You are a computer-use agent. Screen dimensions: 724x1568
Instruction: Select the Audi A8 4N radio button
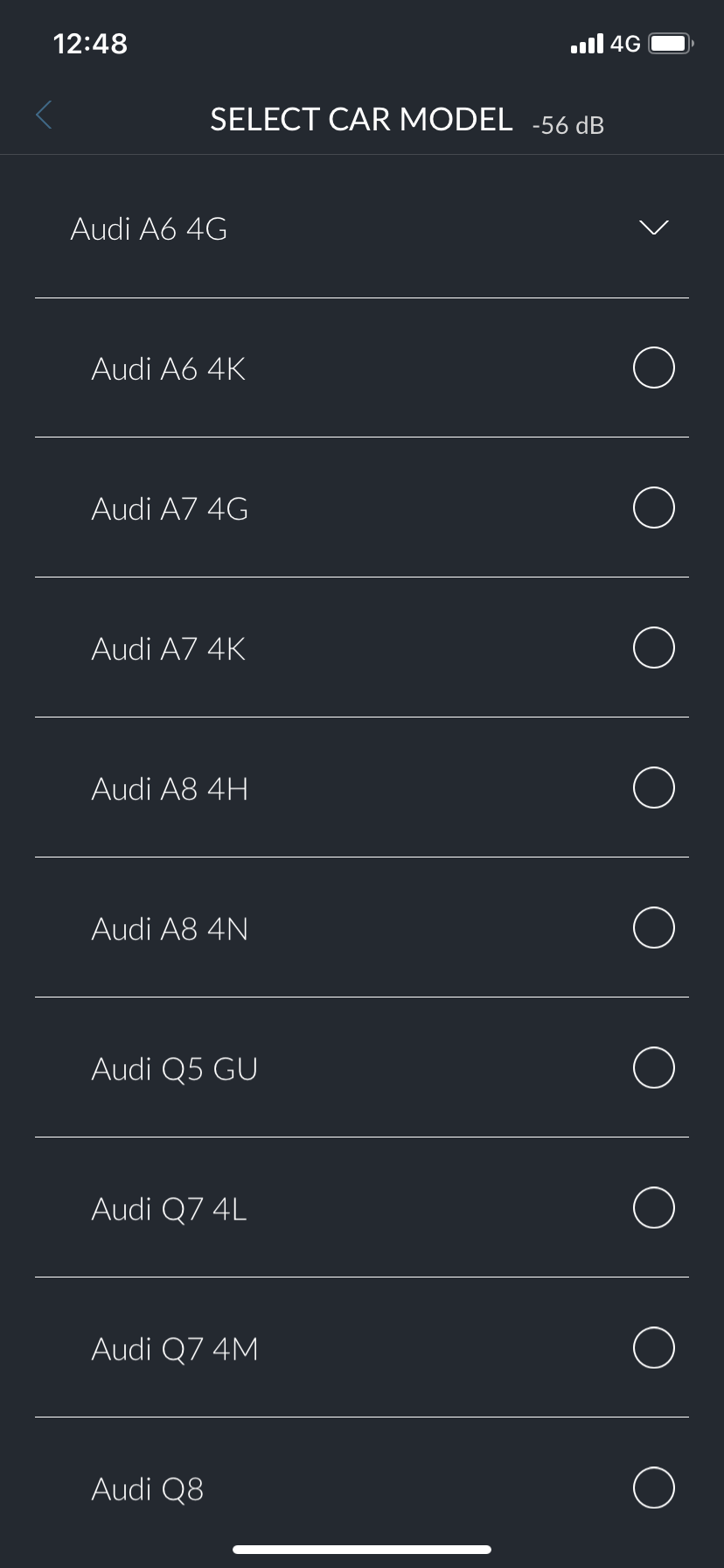point(653,927)
